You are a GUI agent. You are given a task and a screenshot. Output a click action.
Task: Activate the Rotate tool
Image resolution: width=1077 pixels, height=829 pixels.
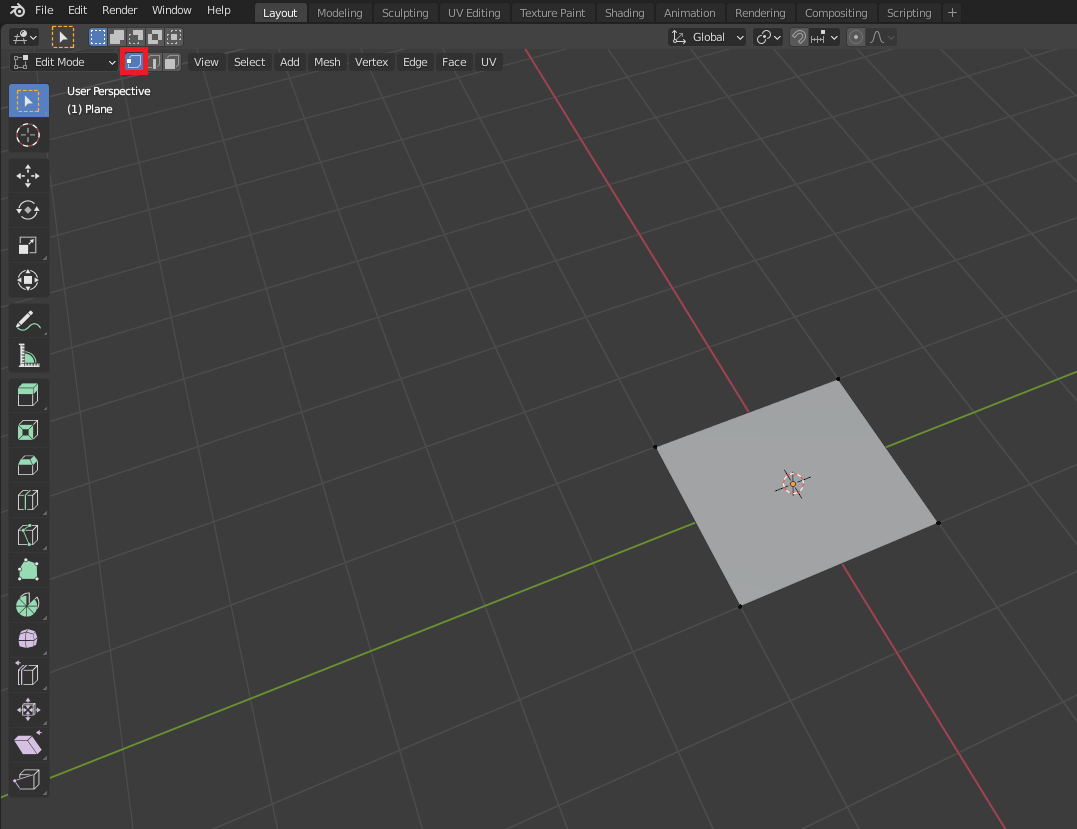[x=28, y=210]
